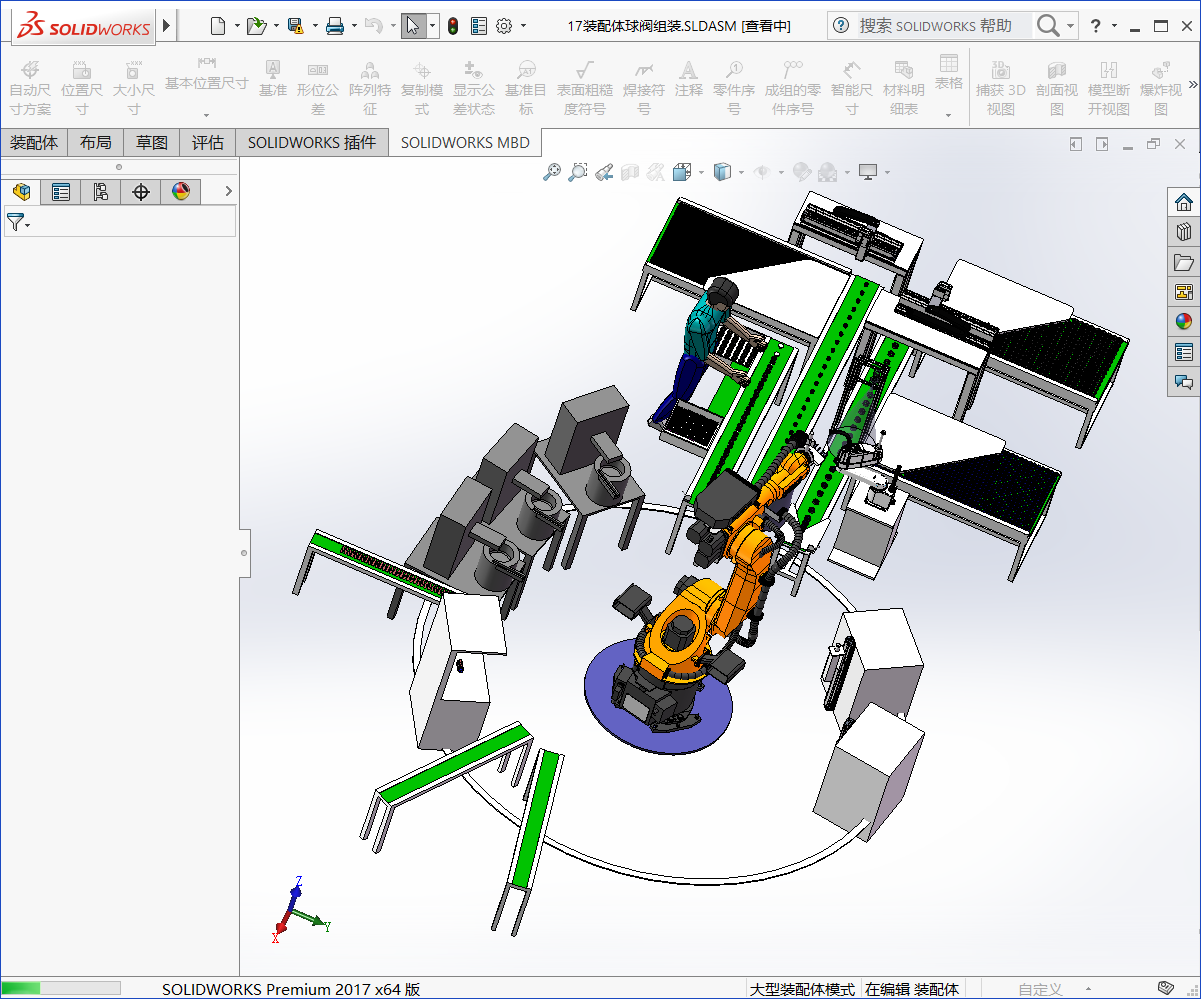Open the ConfigurationManager tab icon
This screenshot has height=999, width=1201.
[101, 192]
